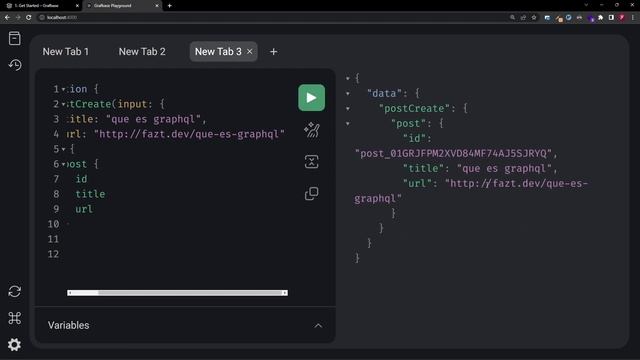
Task: Open a new browser tab
Action: 170,6
